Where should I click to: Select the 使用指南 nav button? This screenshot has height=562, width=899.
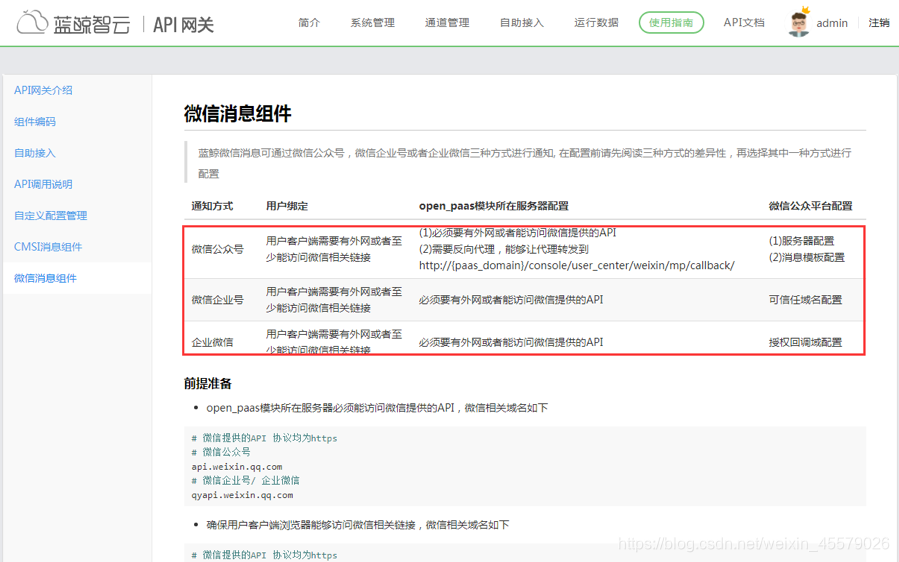671,22
